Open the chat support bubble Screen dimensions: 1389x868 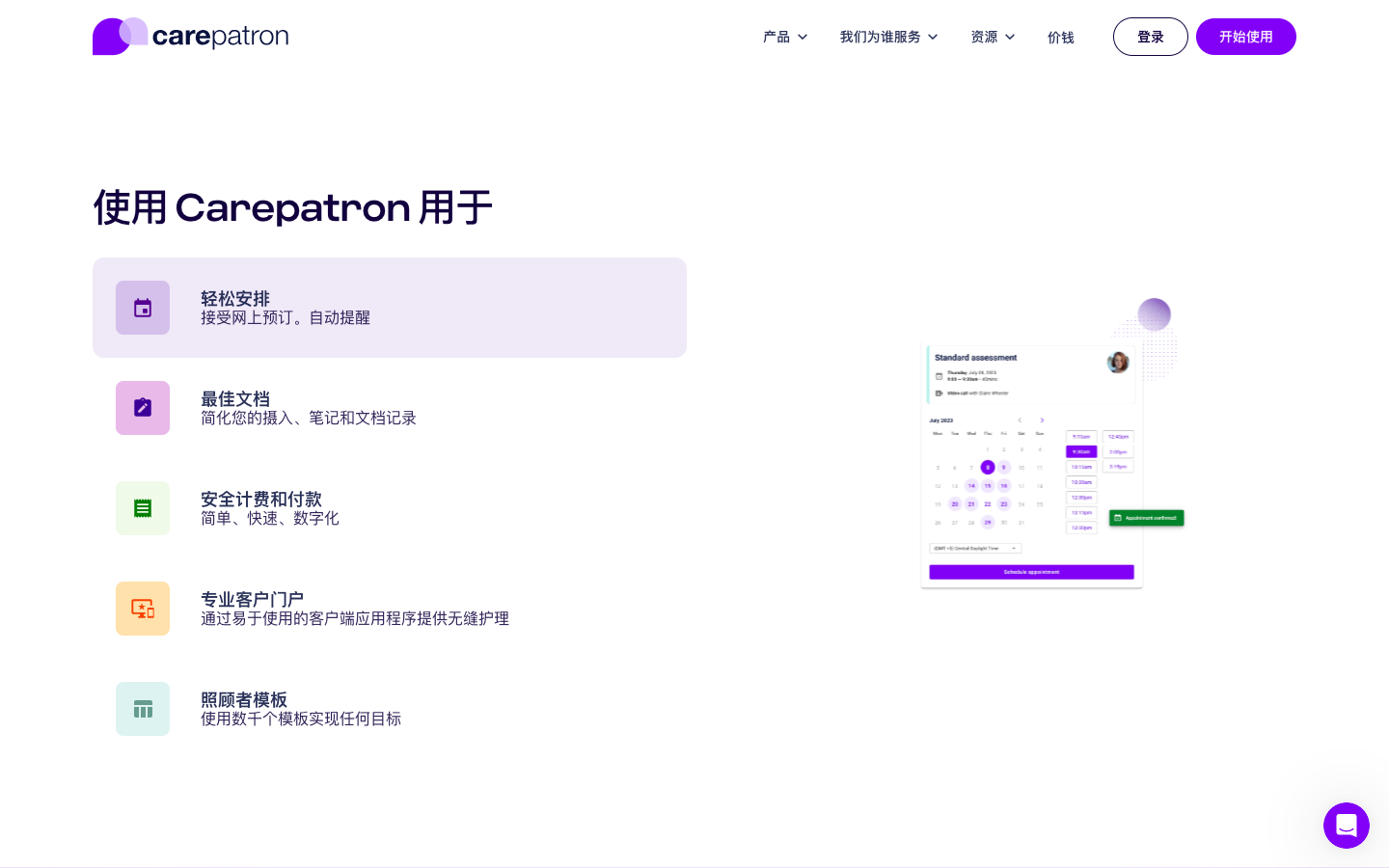tap(1347, 826)
